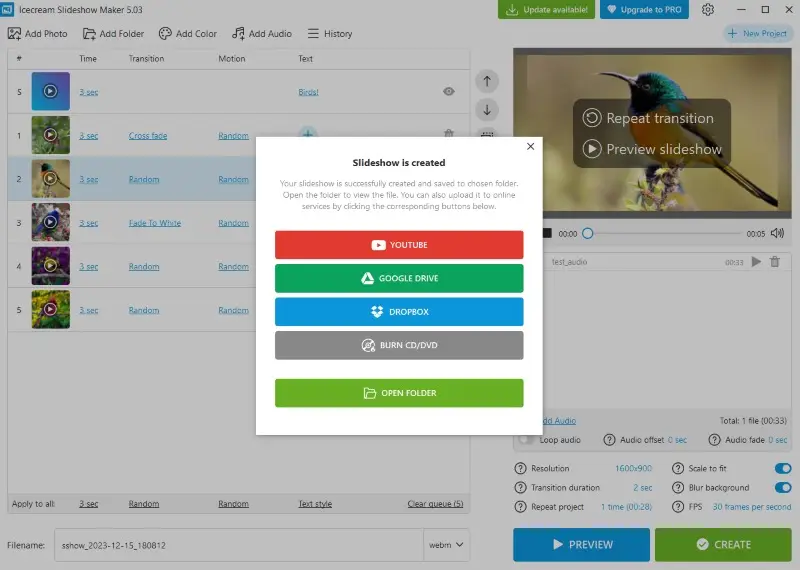
Task: Stop playback with the square stop button
Action: pyautogui.click(x=547, y=233)
